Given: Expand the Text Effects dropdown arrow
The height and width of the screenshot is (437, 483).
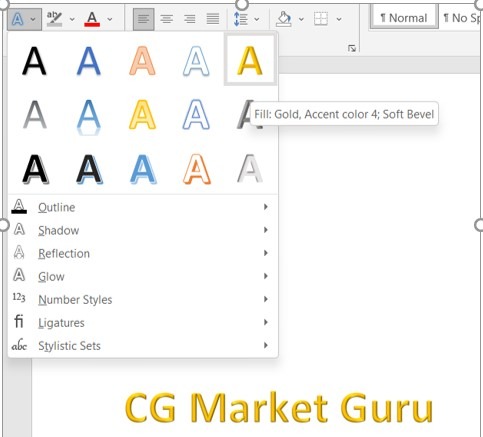Looking at the screenshot, I should [33, 19].
